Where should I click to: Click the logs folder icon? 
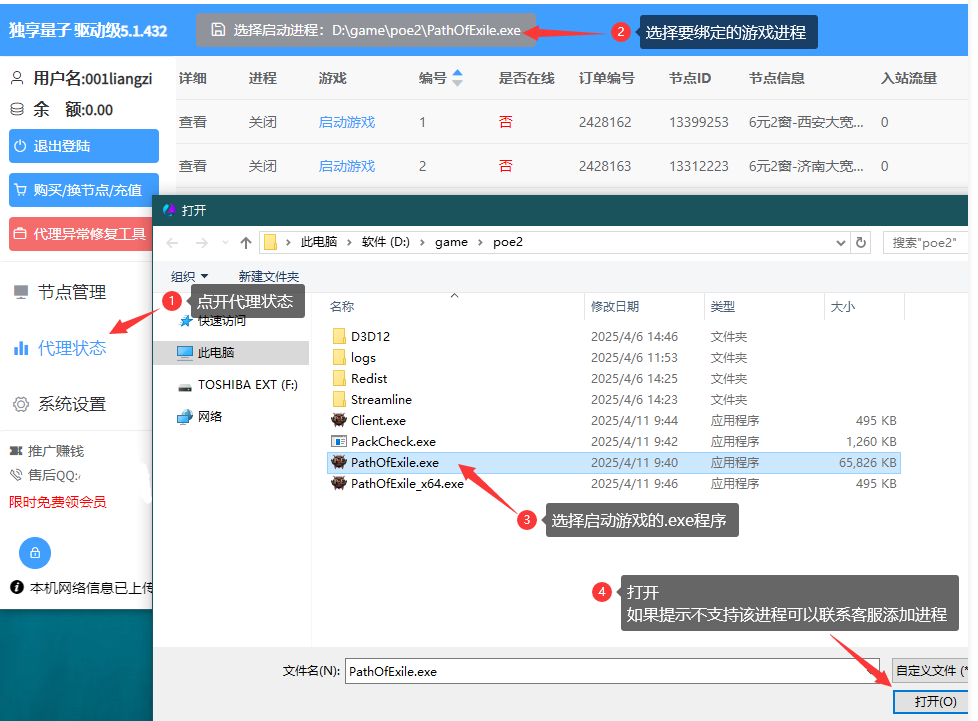tap(339, 357)
